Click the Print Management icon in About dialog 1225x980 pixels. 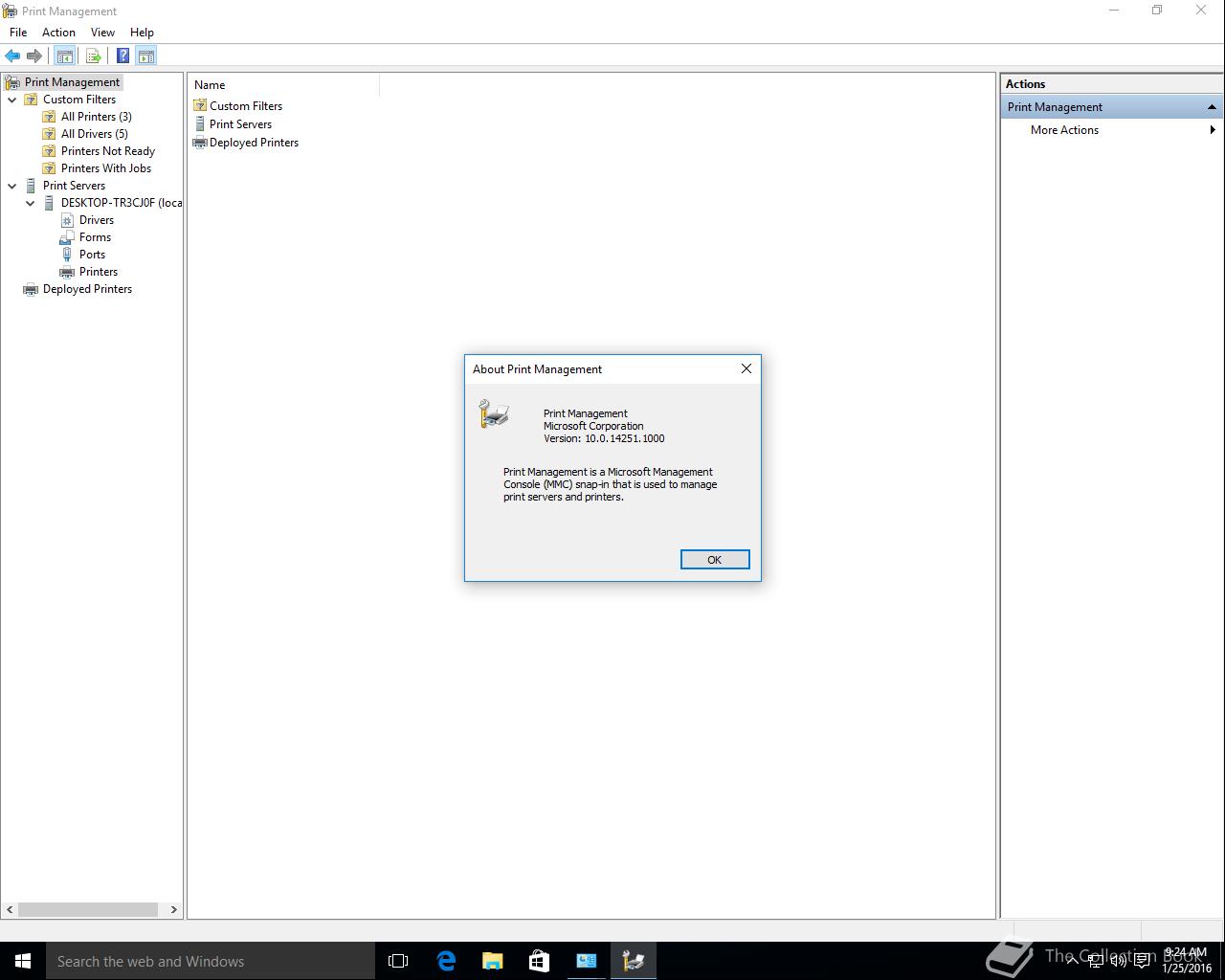tap(494, 413)
